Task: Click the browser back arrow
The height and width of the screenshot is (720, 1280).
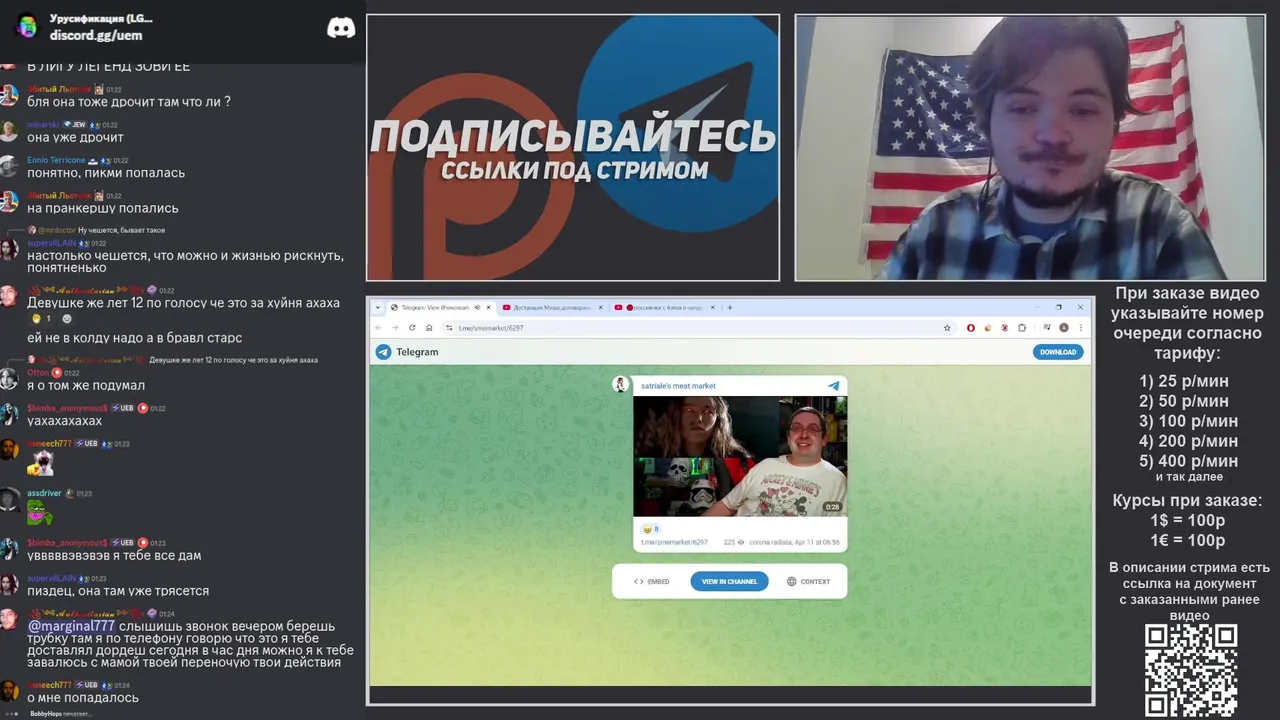Action: [x=378, y=328]
